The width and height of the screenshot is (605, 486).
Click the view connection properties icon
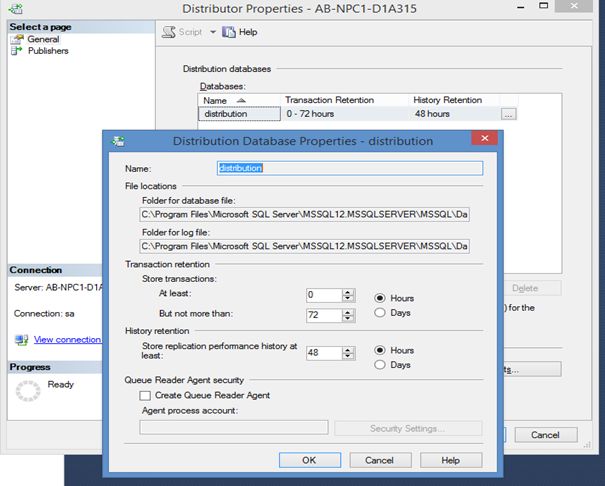point(22,340)
